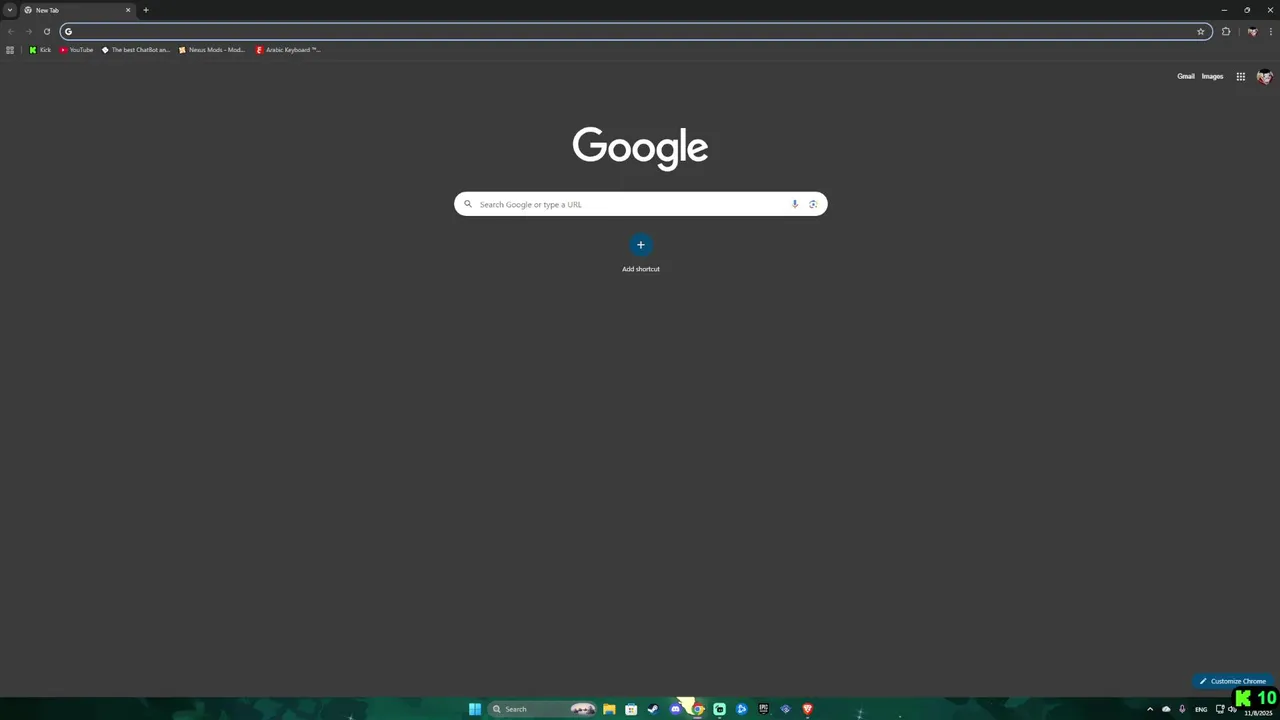Screen dimensions: 1280x720
Task: Open the Google apps grid
Action: 1240,76
